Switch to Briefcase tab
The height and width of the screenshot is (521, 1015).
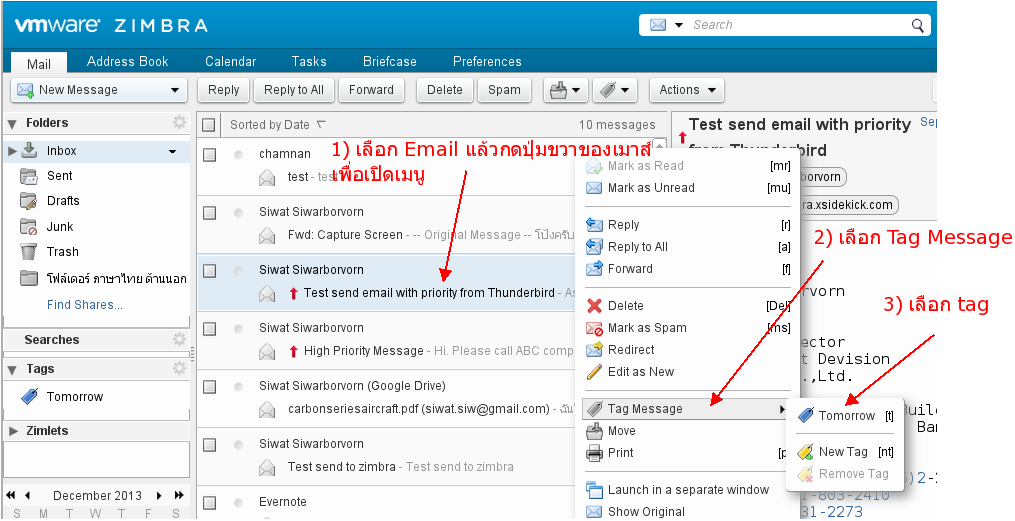pyautogui.click(x=390, y=61)
